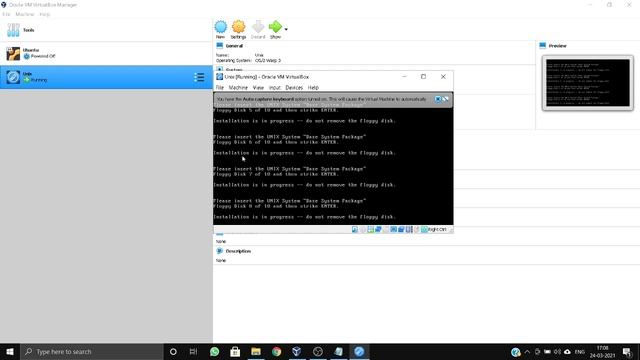Select Tools in the Manager sidebar
Image resolution: width=640 pixels, height=360 pixels.
(x=106, y=30)
